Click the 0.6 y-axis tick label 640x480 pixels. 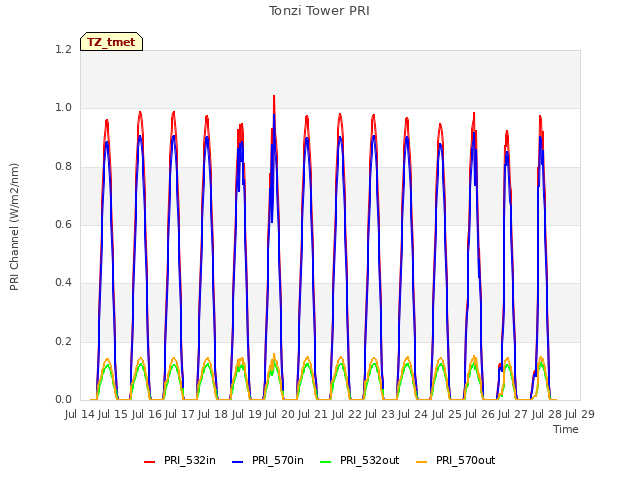(63, 224)
